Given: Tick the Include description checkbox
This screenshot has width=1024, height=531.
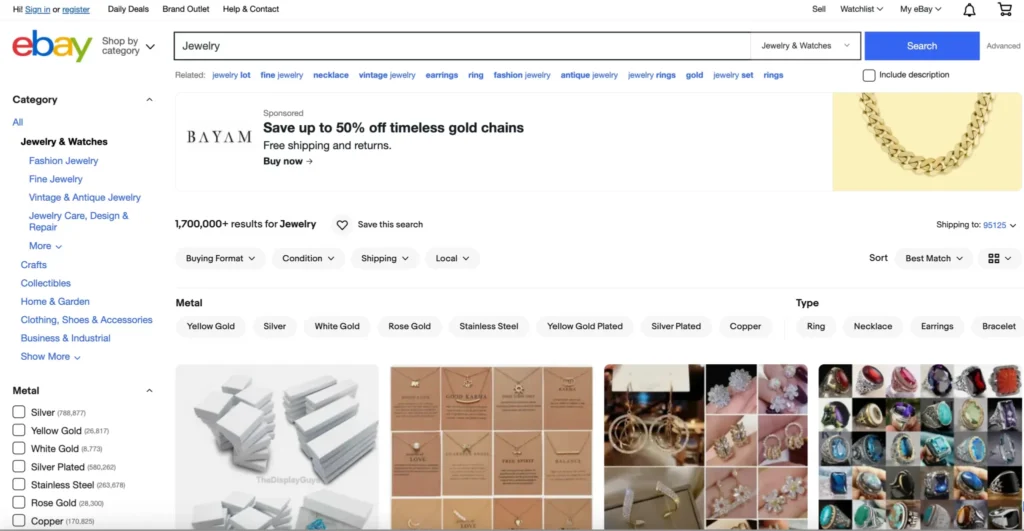Looking at the screenshot, I should click(x=869, y=75).
